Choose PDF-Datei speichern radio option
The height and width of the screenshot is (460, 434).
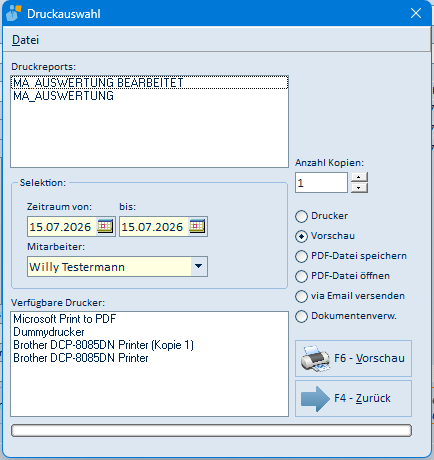coord(351,256)
